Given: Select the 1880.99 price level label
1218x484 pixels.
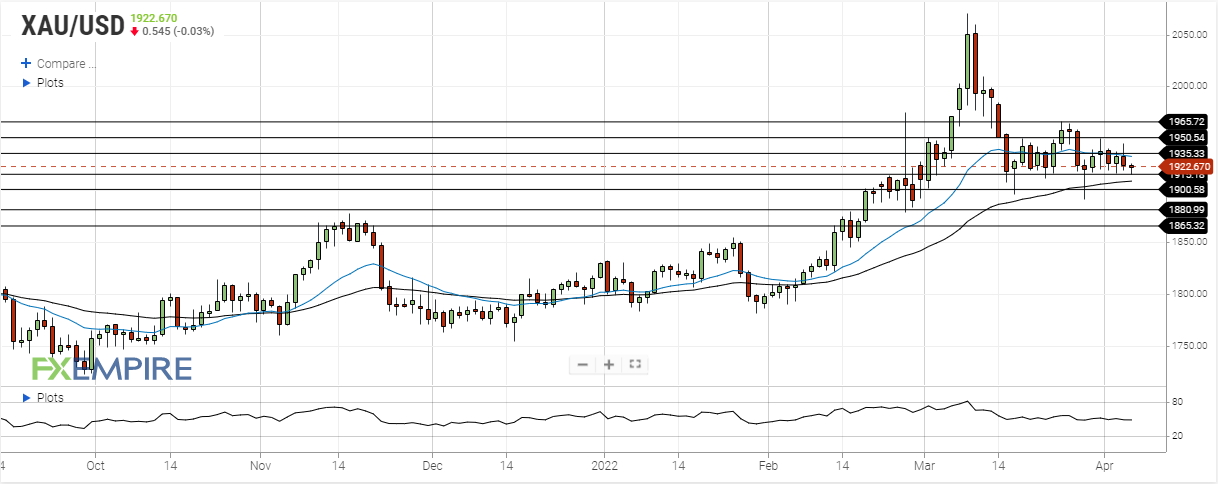Looking at the screenshot, I should click(x=1185, y=210).
